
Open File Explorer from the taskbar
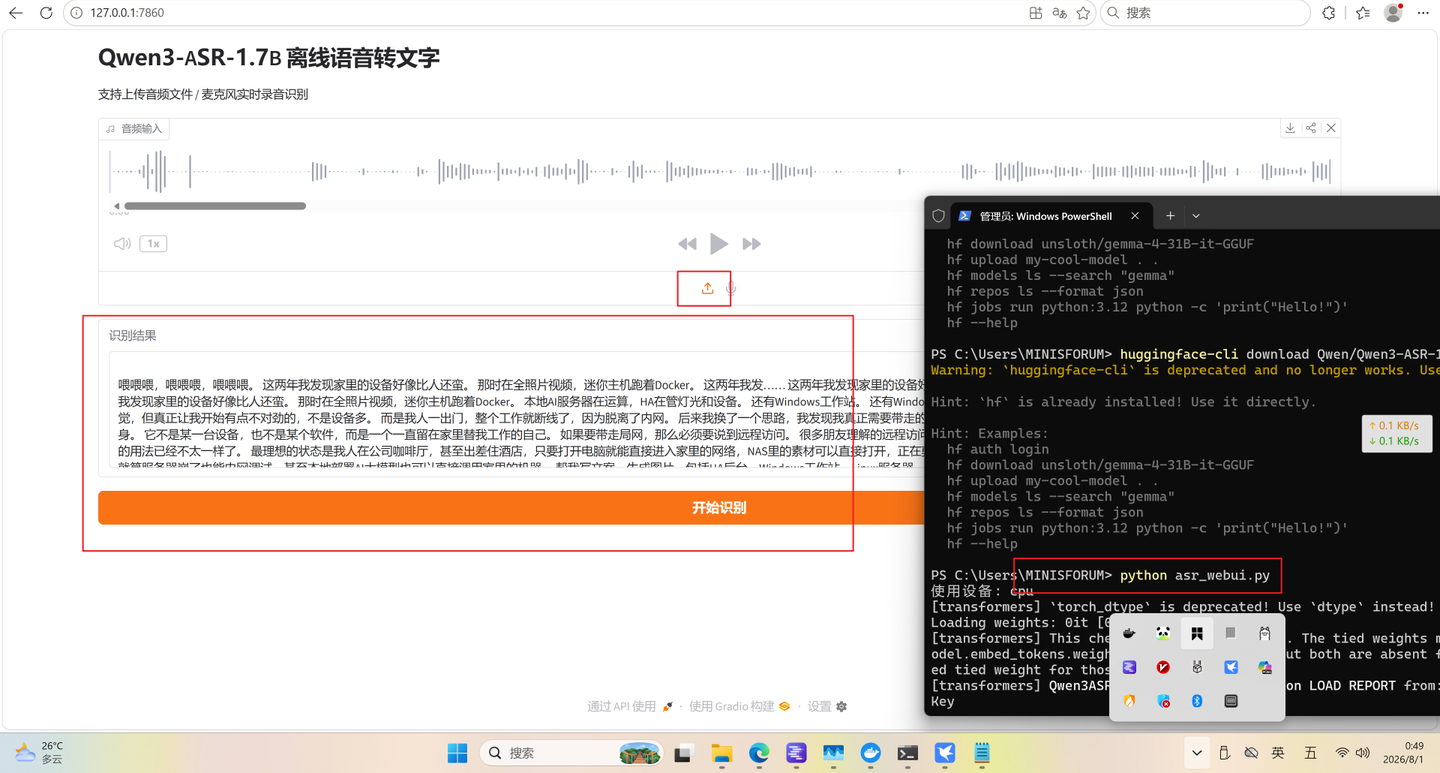pos(721,753)
